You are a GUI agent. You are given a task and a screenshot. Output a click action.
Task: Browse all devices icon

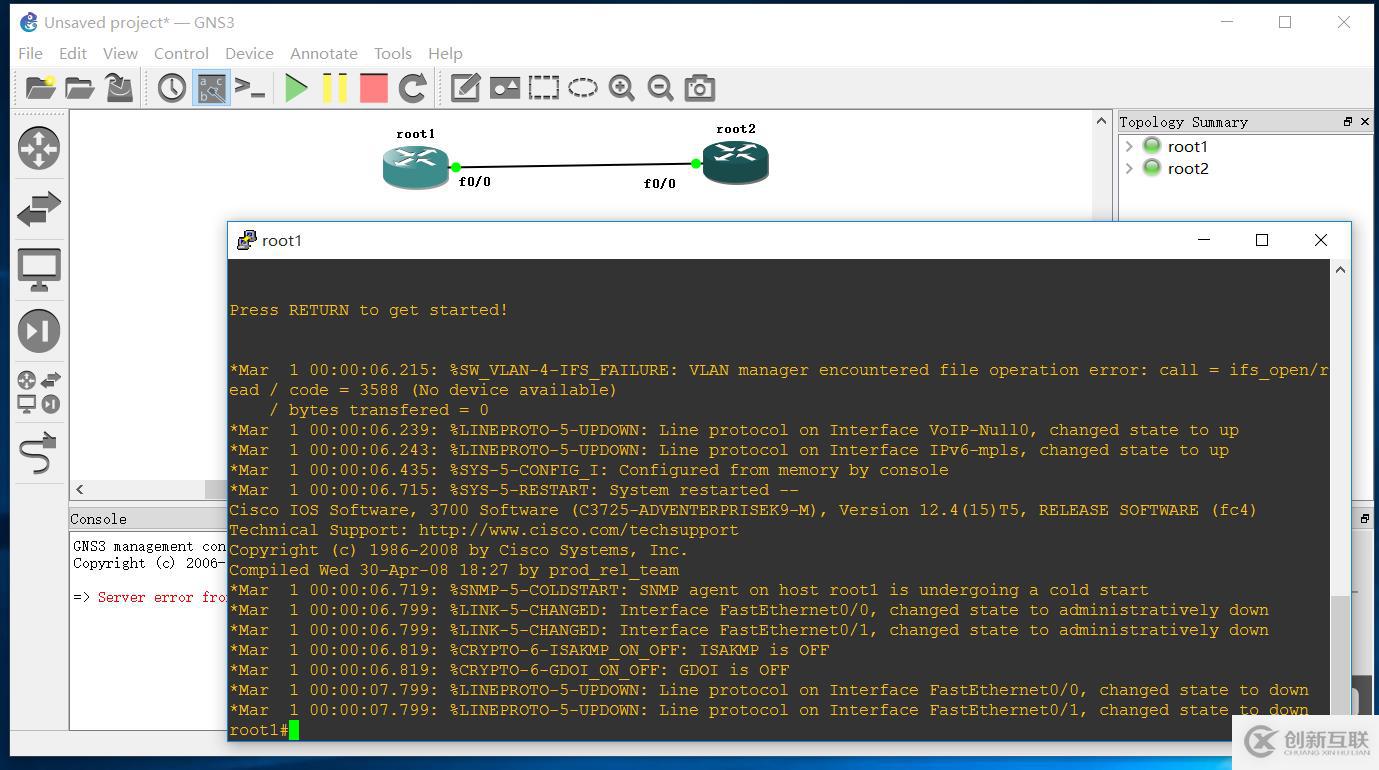pyautogui.click(x=39, y=392)
